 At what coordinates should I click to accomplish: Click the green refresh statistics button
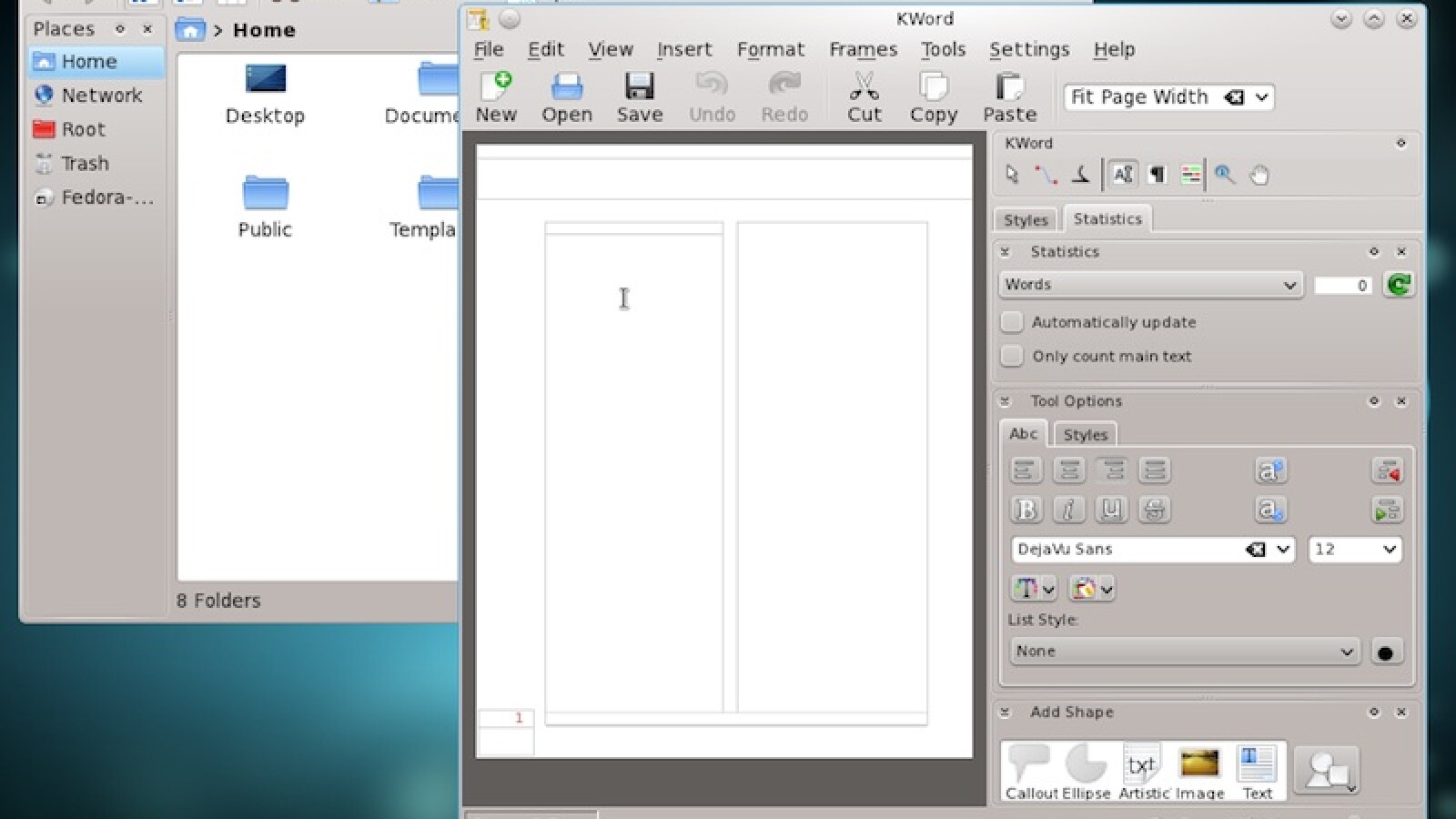[x=1399, y=285]
